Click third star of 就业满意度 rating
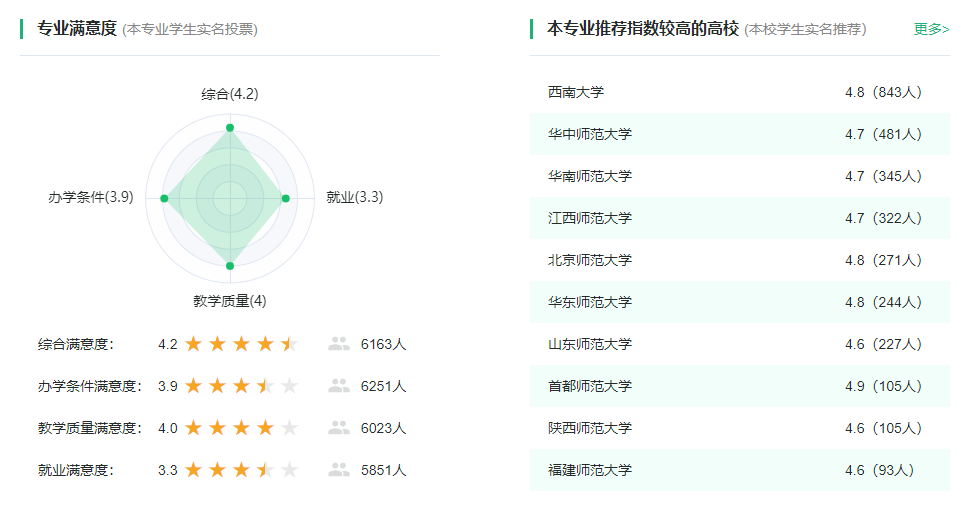Image resolution: width=980 pixels, height=508 pixels. [241, 470]
